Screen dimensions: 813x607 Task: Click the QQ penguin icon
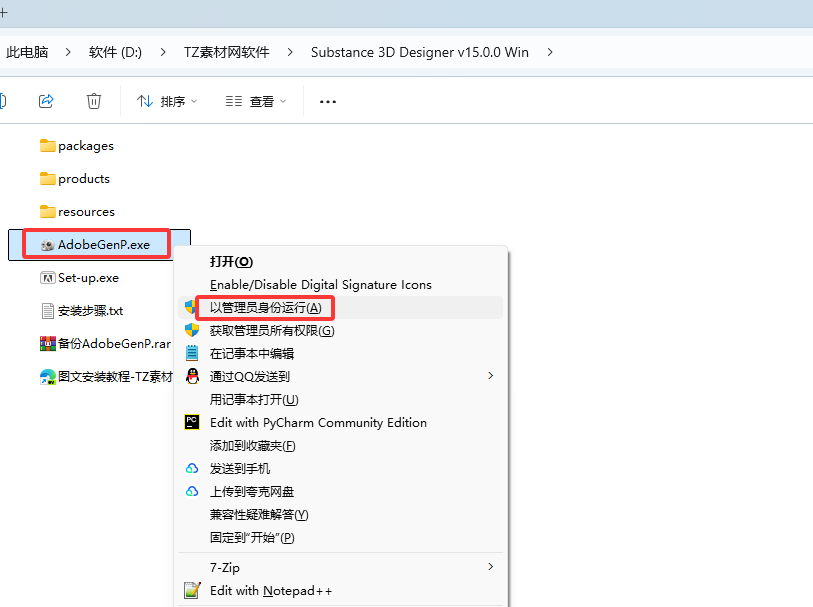(192, 376)
